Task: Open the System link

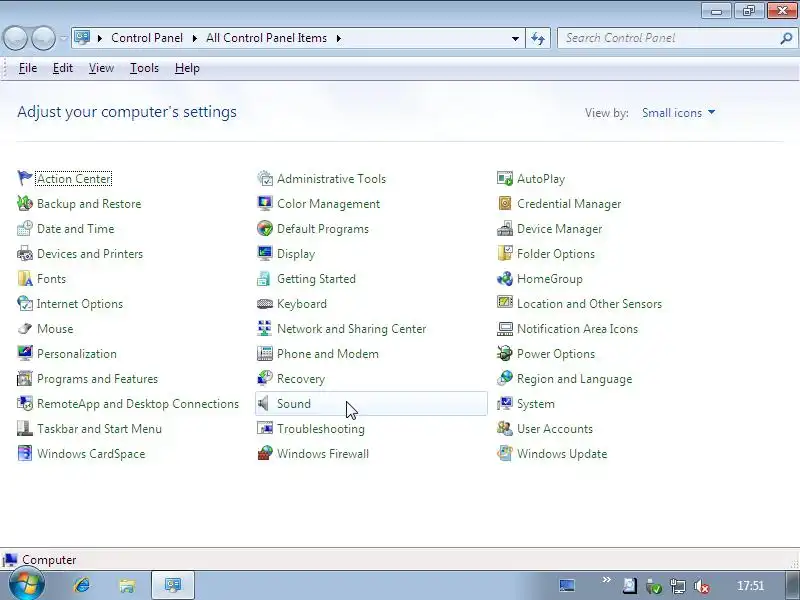Action: click(x=536, y=404)
